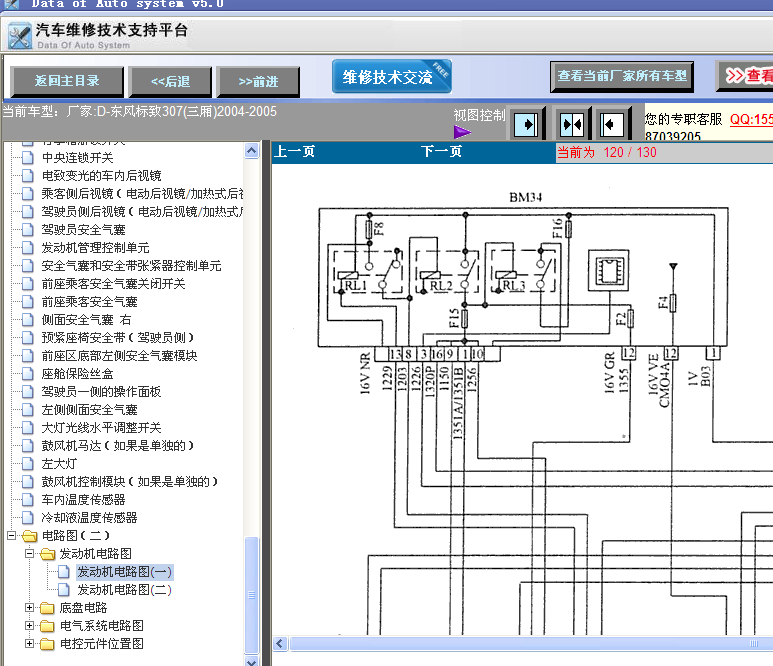Click the tree panel vertical scrollbar thumb

pyautogui.click(x=251, y=595)
